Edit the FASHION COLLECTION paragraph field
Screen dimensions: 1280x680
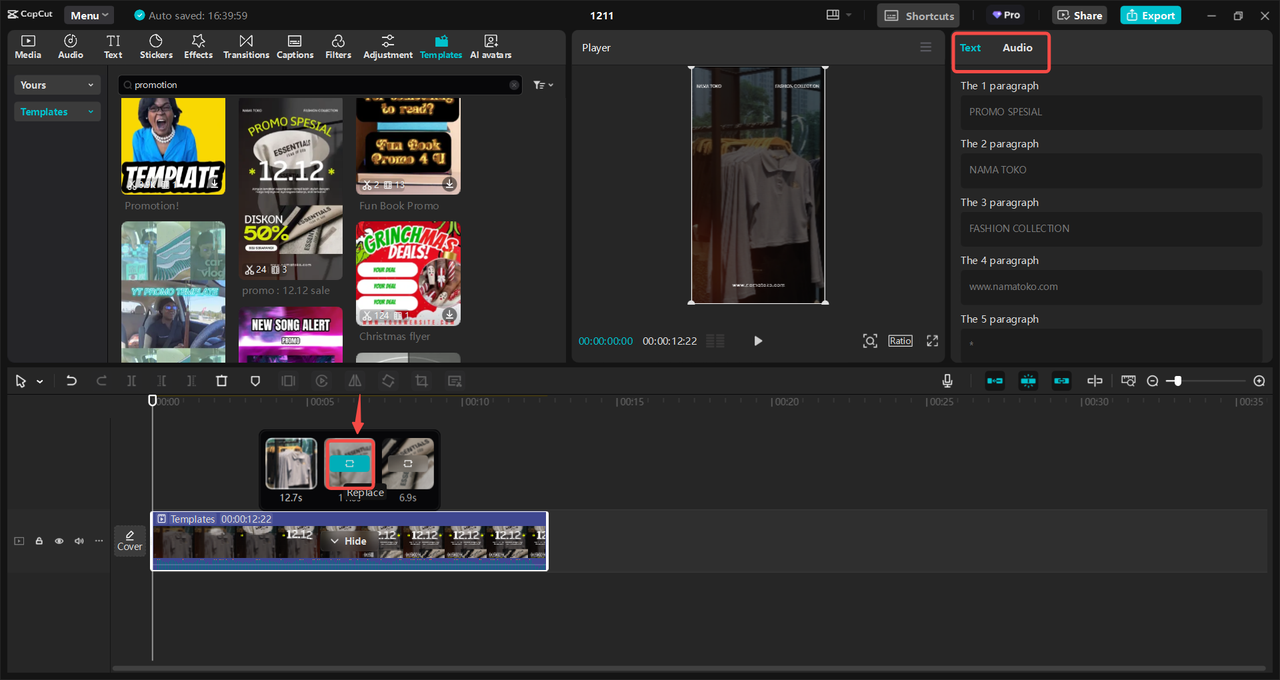pos(1110,228)
